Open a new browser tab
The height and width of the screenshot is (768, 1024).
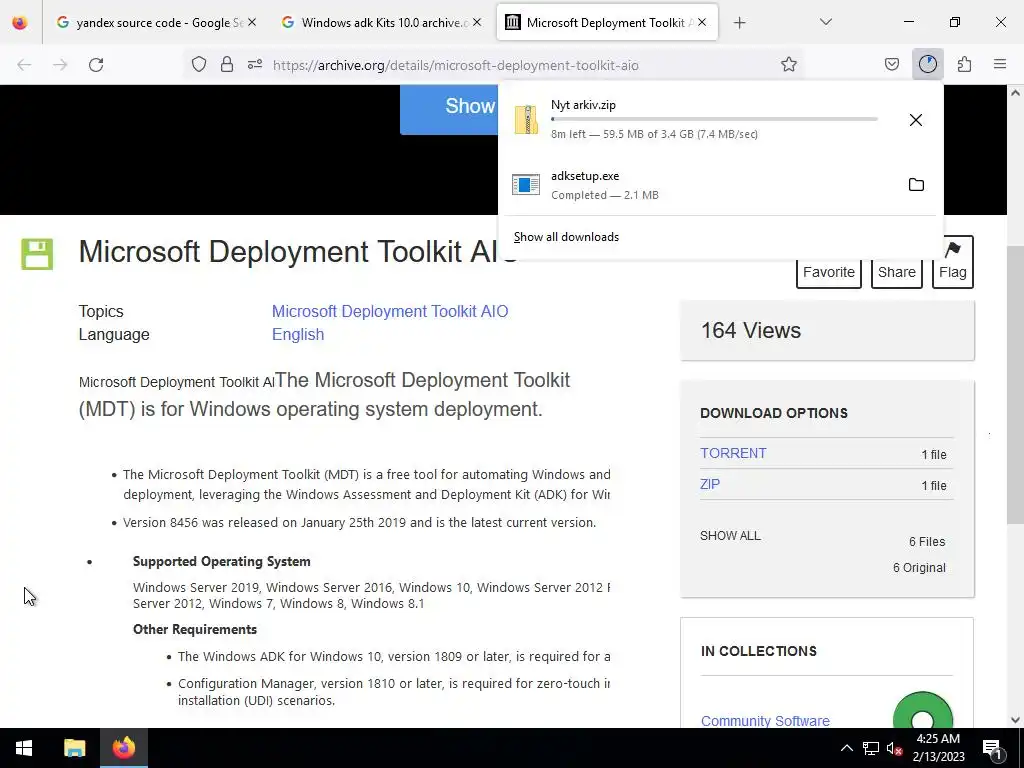coord(739,23)
